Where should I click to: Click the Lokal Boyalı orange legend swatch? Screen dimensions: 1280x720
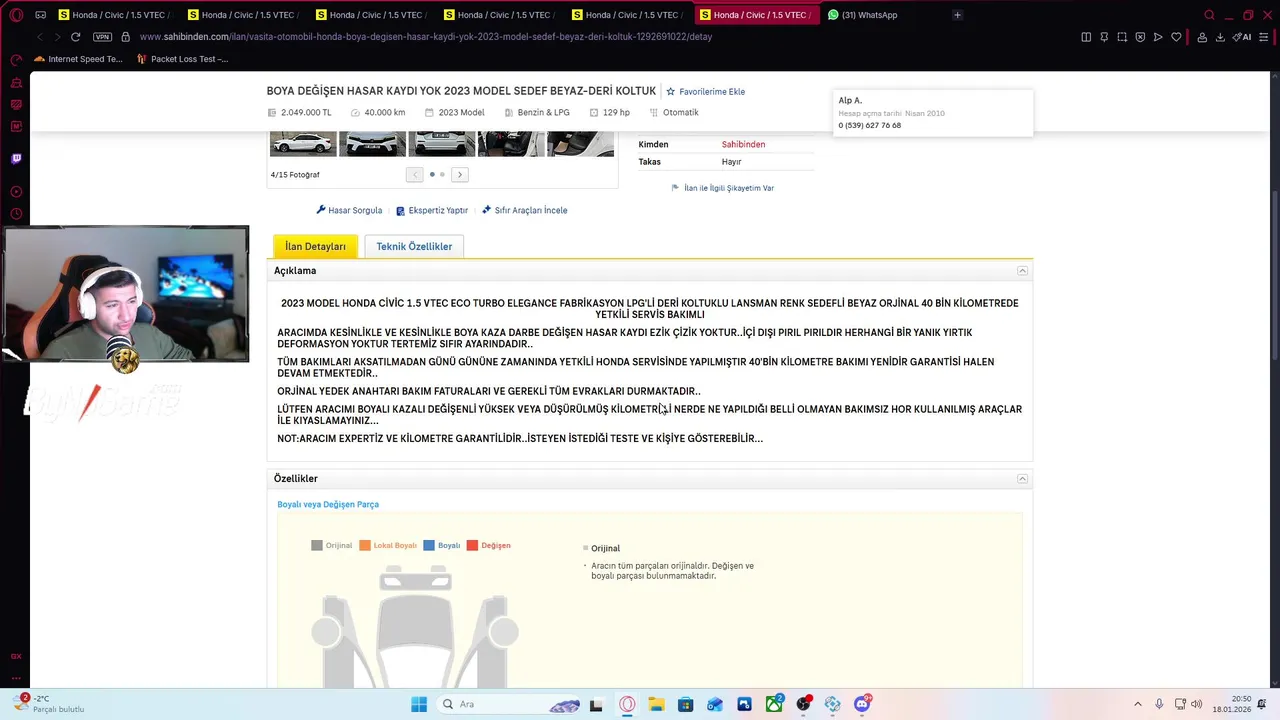pos(365,546)
